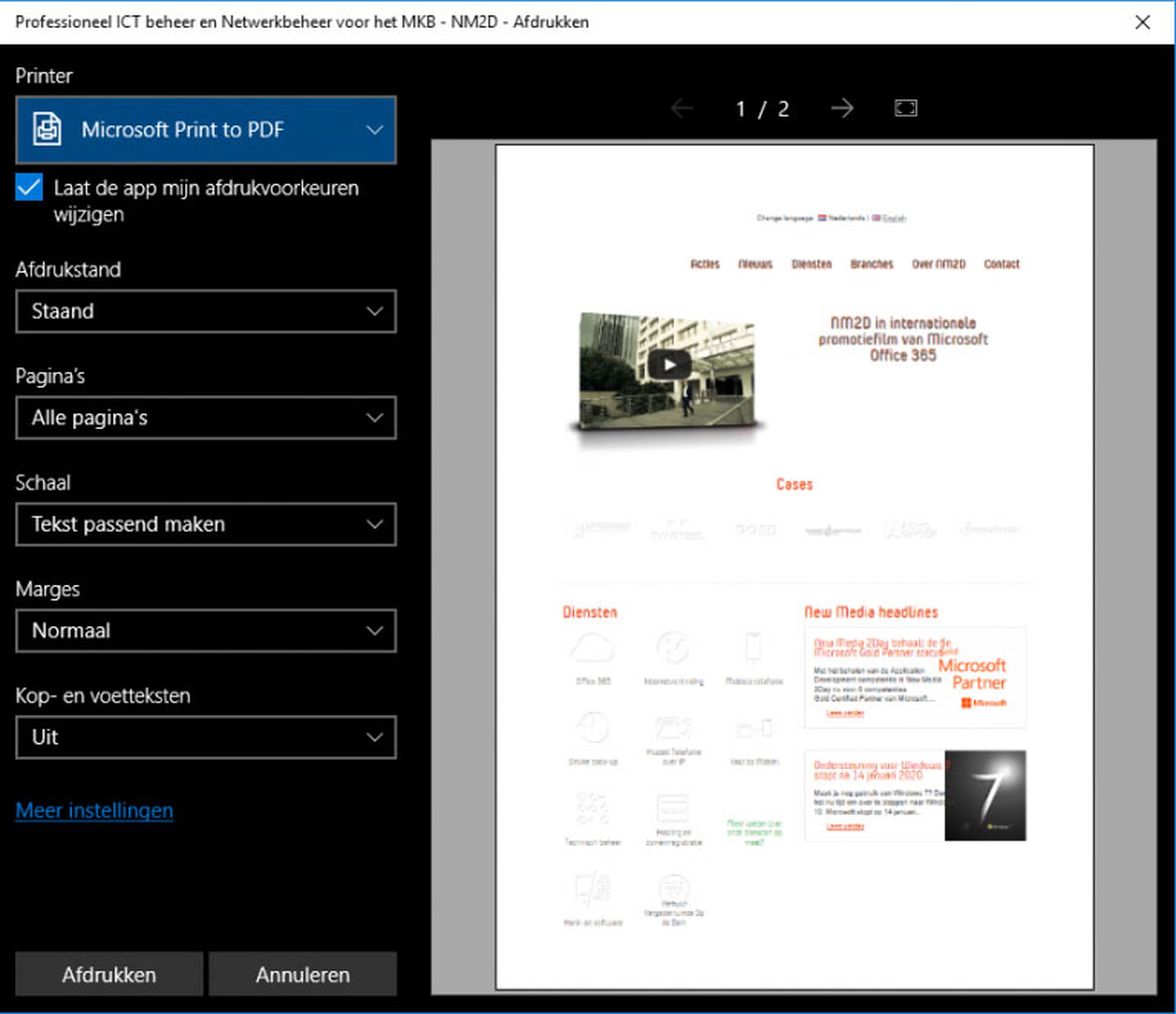The image size is (1176, 1014).
Task: Close the Afdrukken dialog window
Action: [x=1143, y=22]
